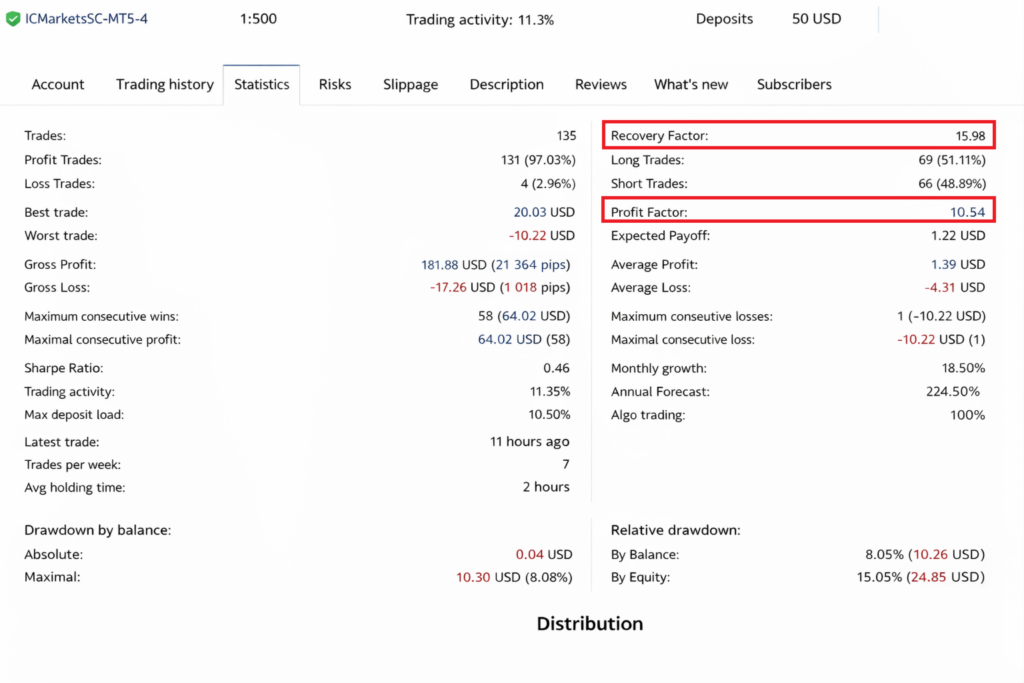Screen dimensions: 1024x683
Task: View the What's new tab
Action: tap(690, 84)
